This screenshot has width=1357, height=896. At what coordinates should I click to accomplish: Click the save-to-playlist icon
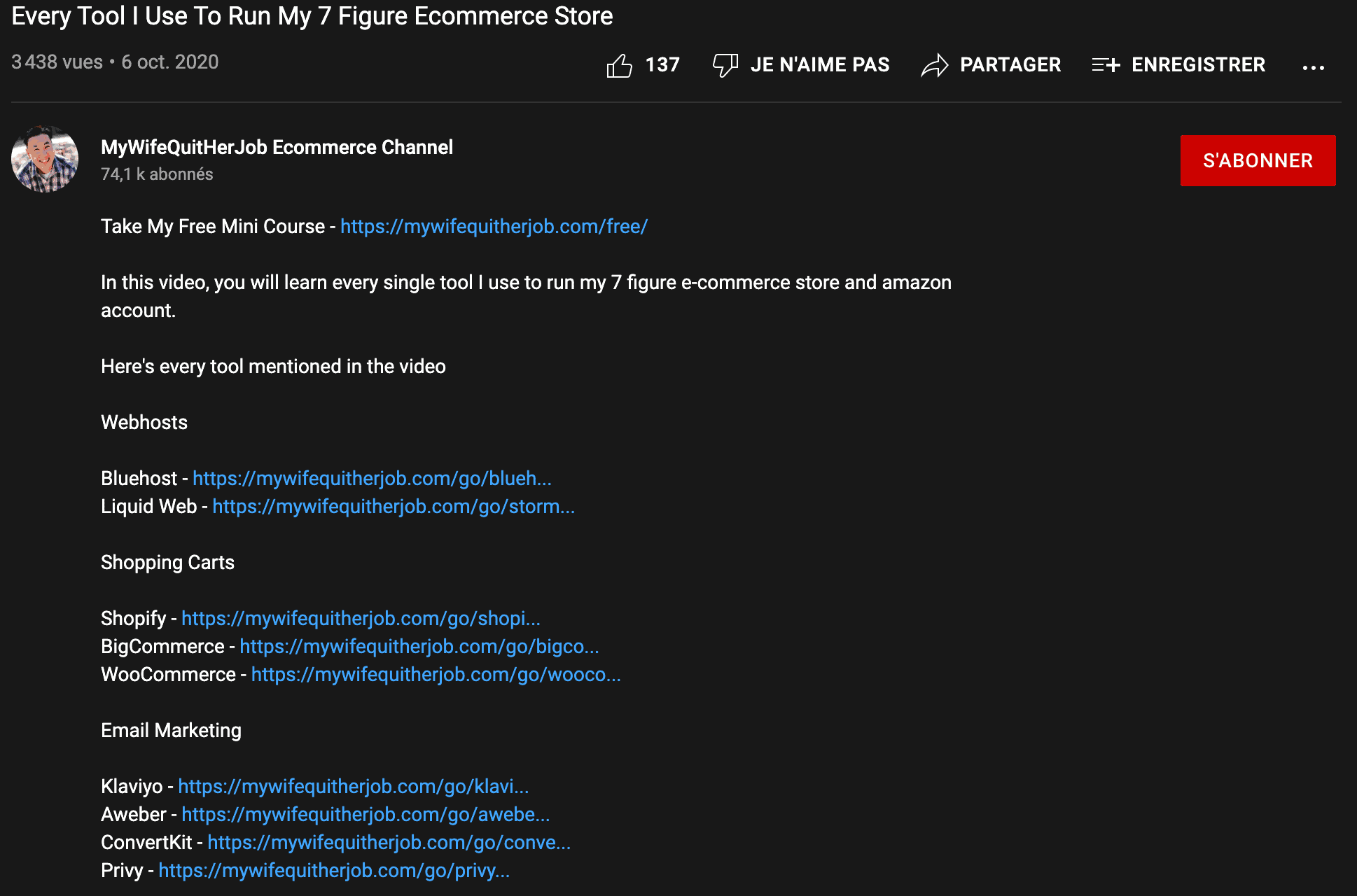pos(1106,66)
